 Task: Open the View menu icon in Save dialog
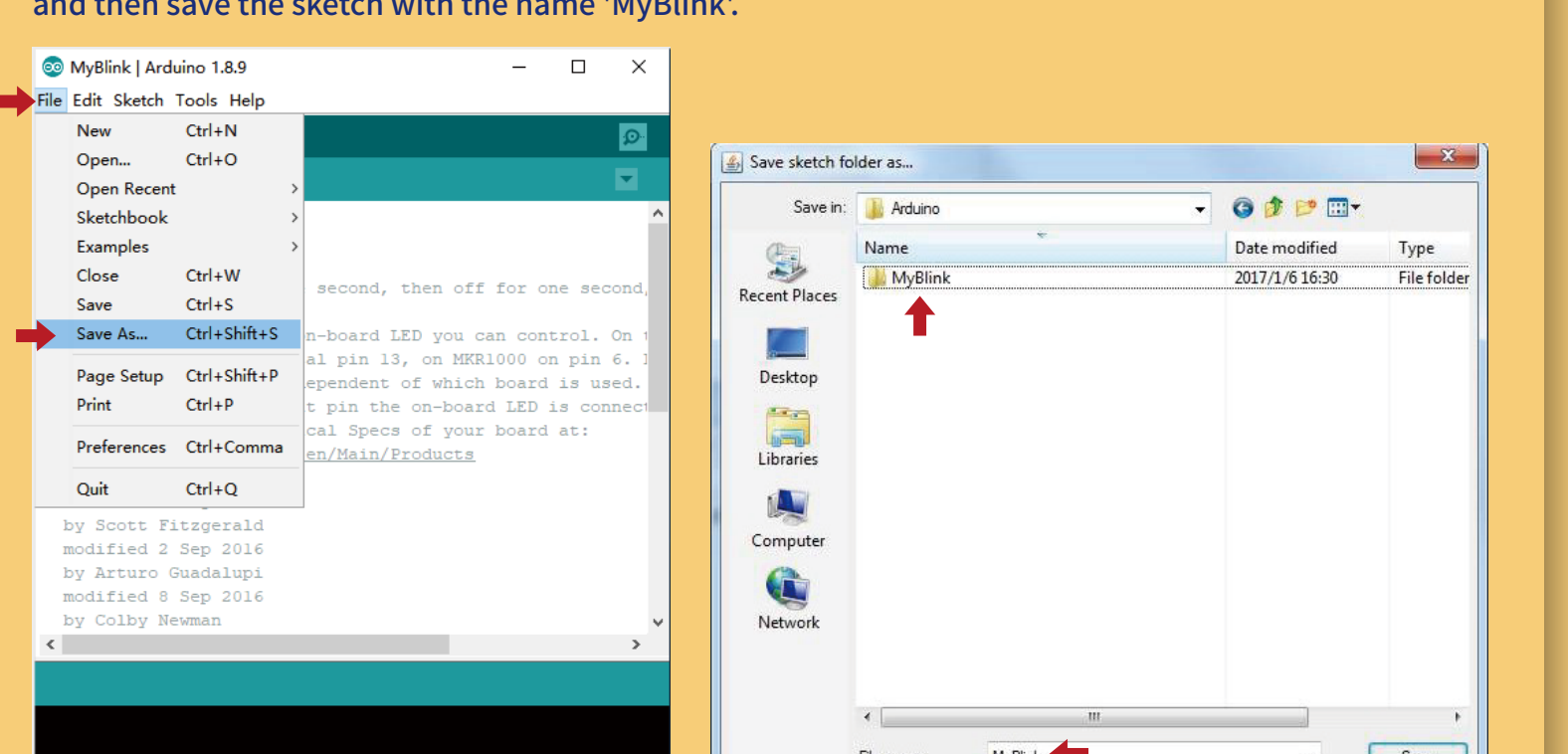(x=1342, y=208)
